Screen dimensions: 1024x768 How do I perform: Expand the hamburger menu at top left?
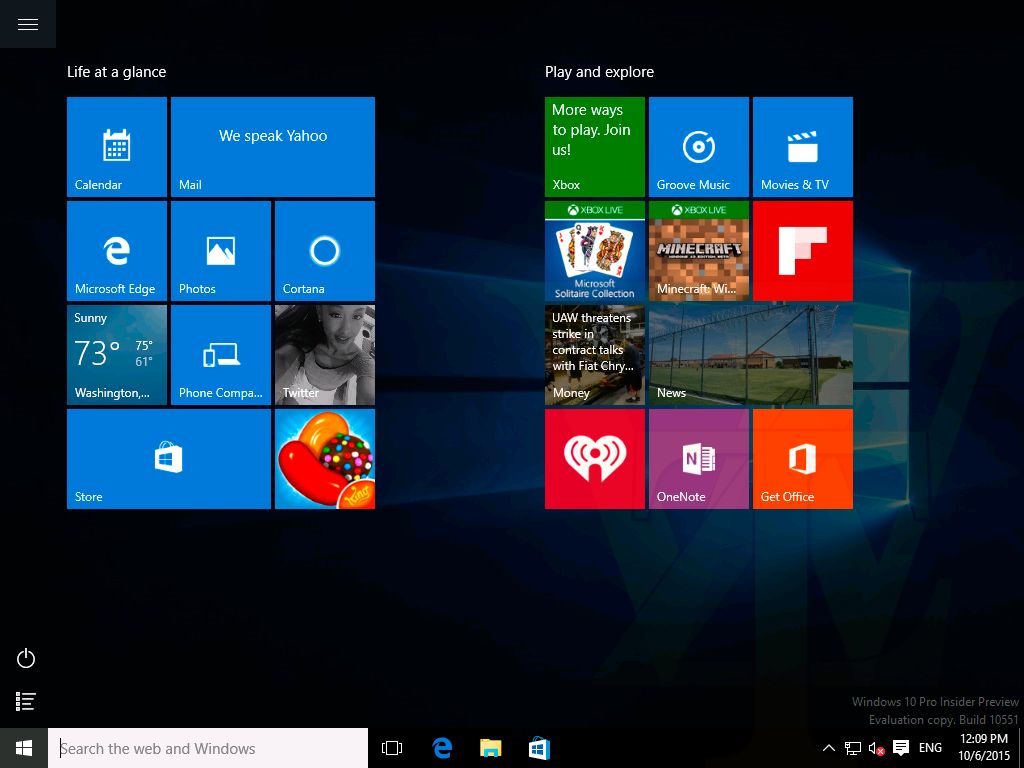(28, 25)
